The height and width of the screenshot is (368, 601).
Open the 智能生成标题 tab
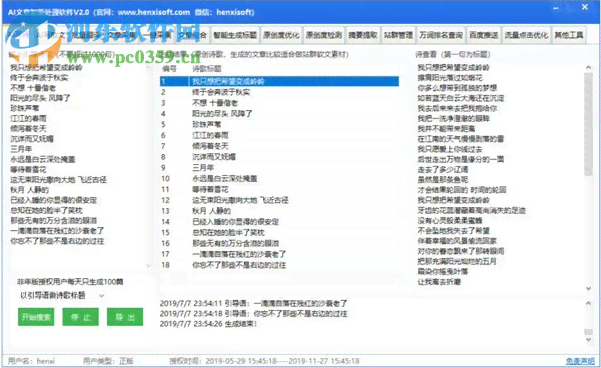click(235, 35)
